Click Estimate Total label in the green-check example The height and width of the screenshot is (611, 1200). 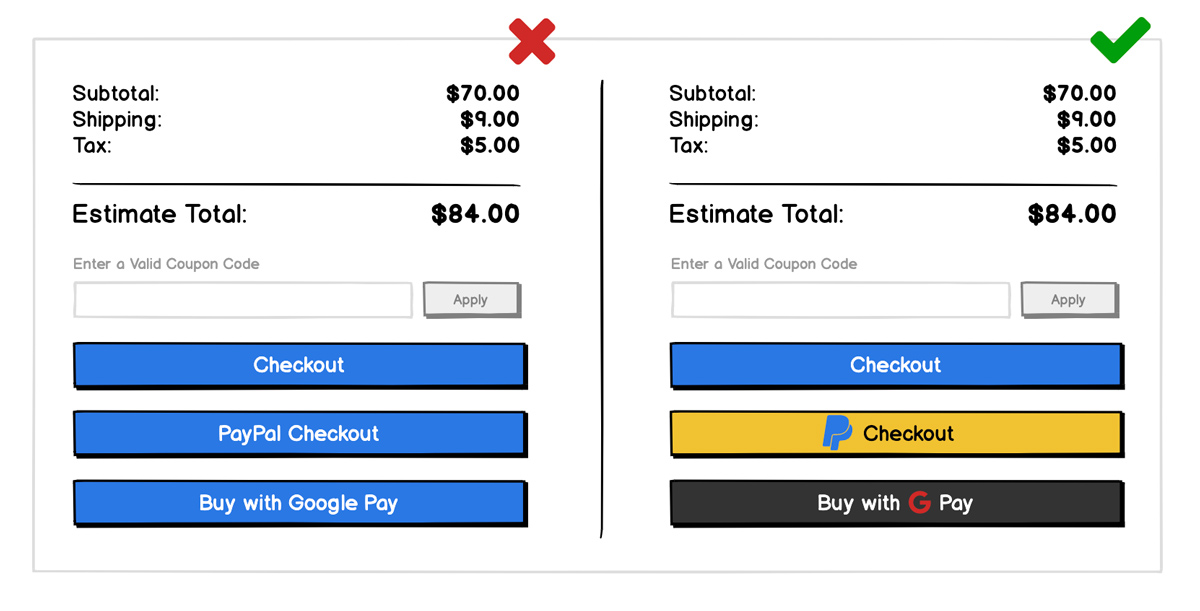[x=756, y=214]
